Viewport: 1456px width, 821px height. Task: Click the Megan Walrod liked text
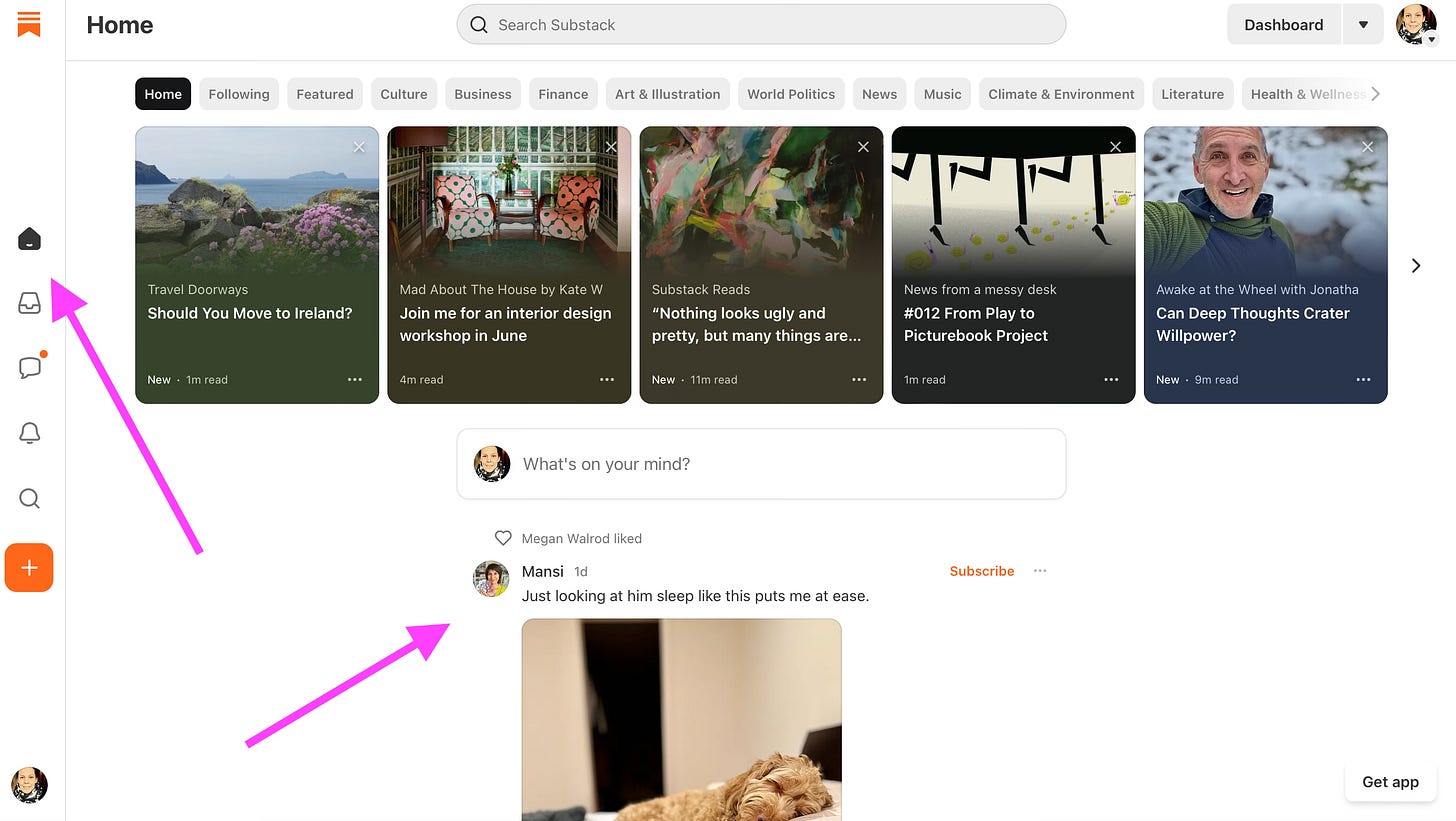tap(582, 538)
